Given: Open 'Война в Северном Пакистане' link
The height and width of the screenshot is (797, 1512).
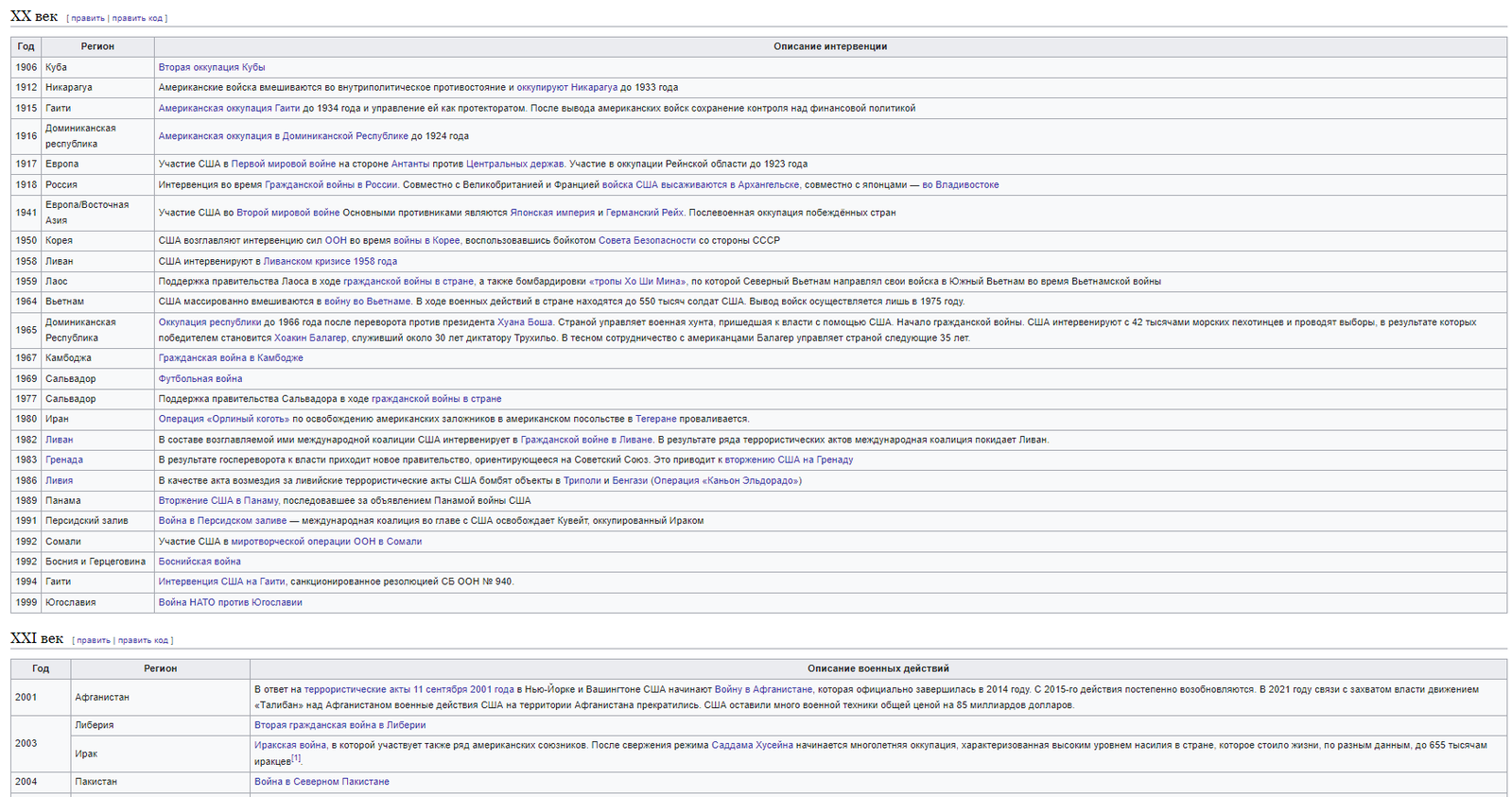Looking at the screenshot, I should pyautogui.click(x=322, y=782).
